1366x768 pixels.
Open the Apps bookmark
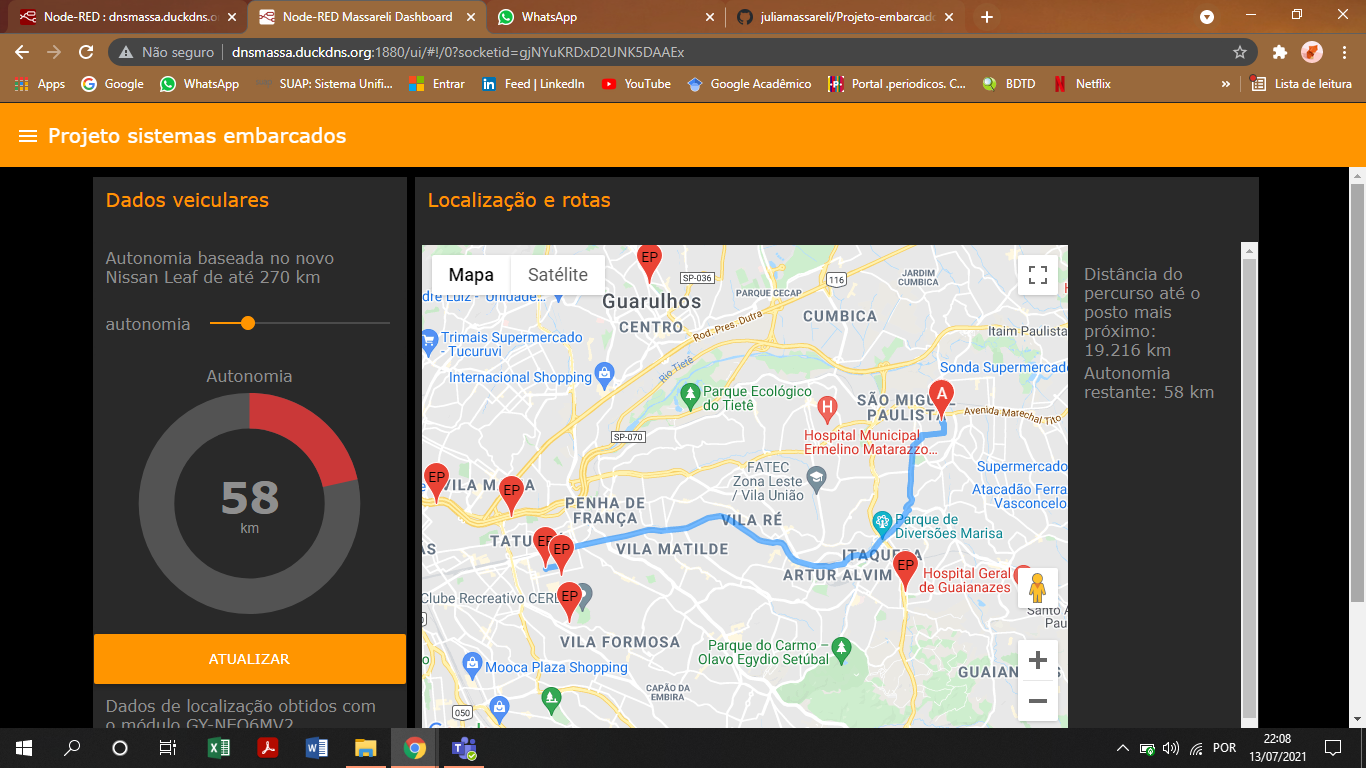click(40, 84)
